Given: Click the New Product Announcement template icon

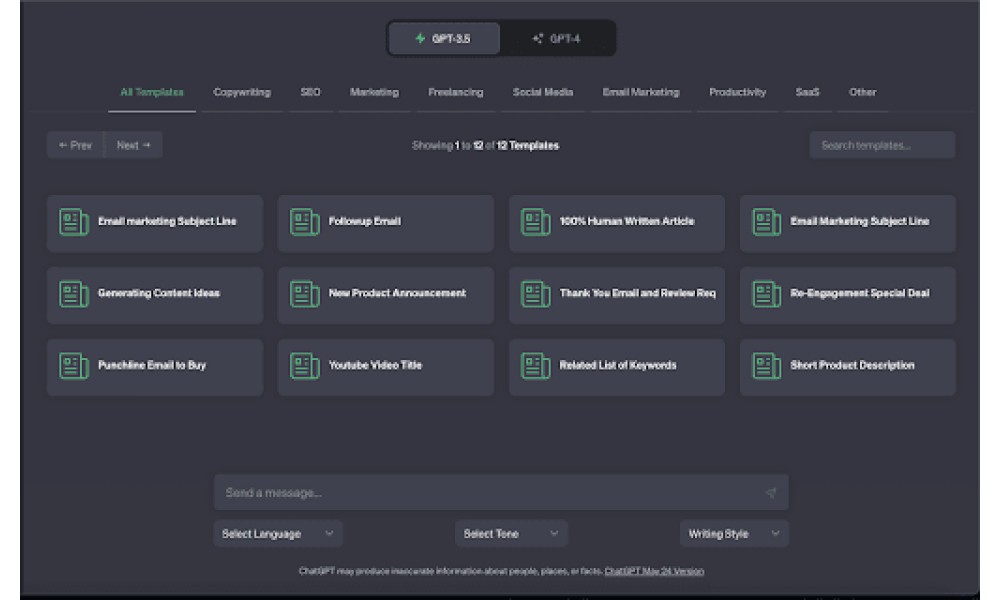Looking at the screenshot, I should coord(304,294).
